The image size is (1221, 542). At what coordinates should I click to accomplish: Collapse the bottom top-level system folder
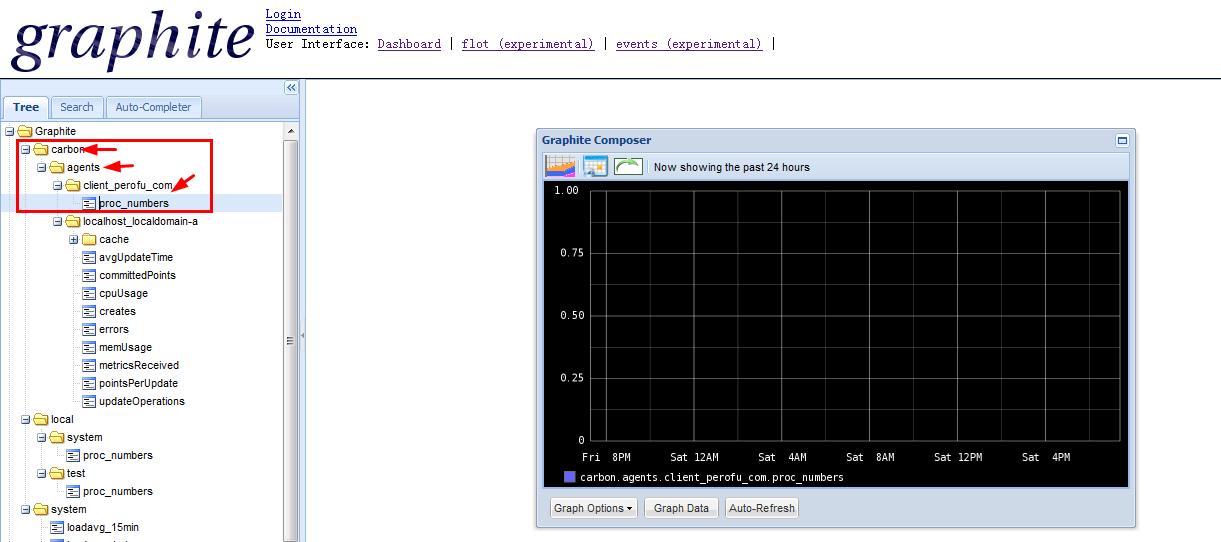coord(26,509)
